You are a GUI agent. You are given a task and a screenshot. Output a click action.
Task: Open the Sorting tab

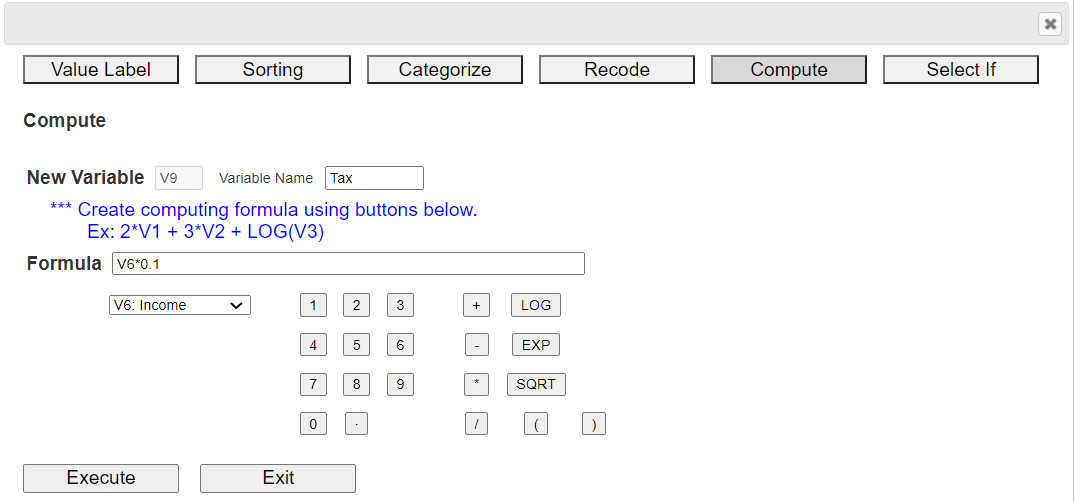[272, 70]
